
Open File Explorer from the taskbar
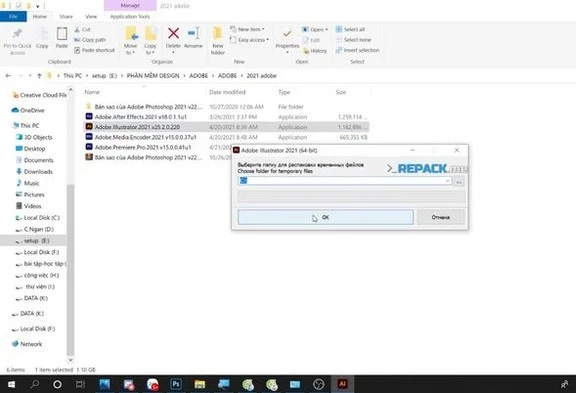tap(200, 384)
